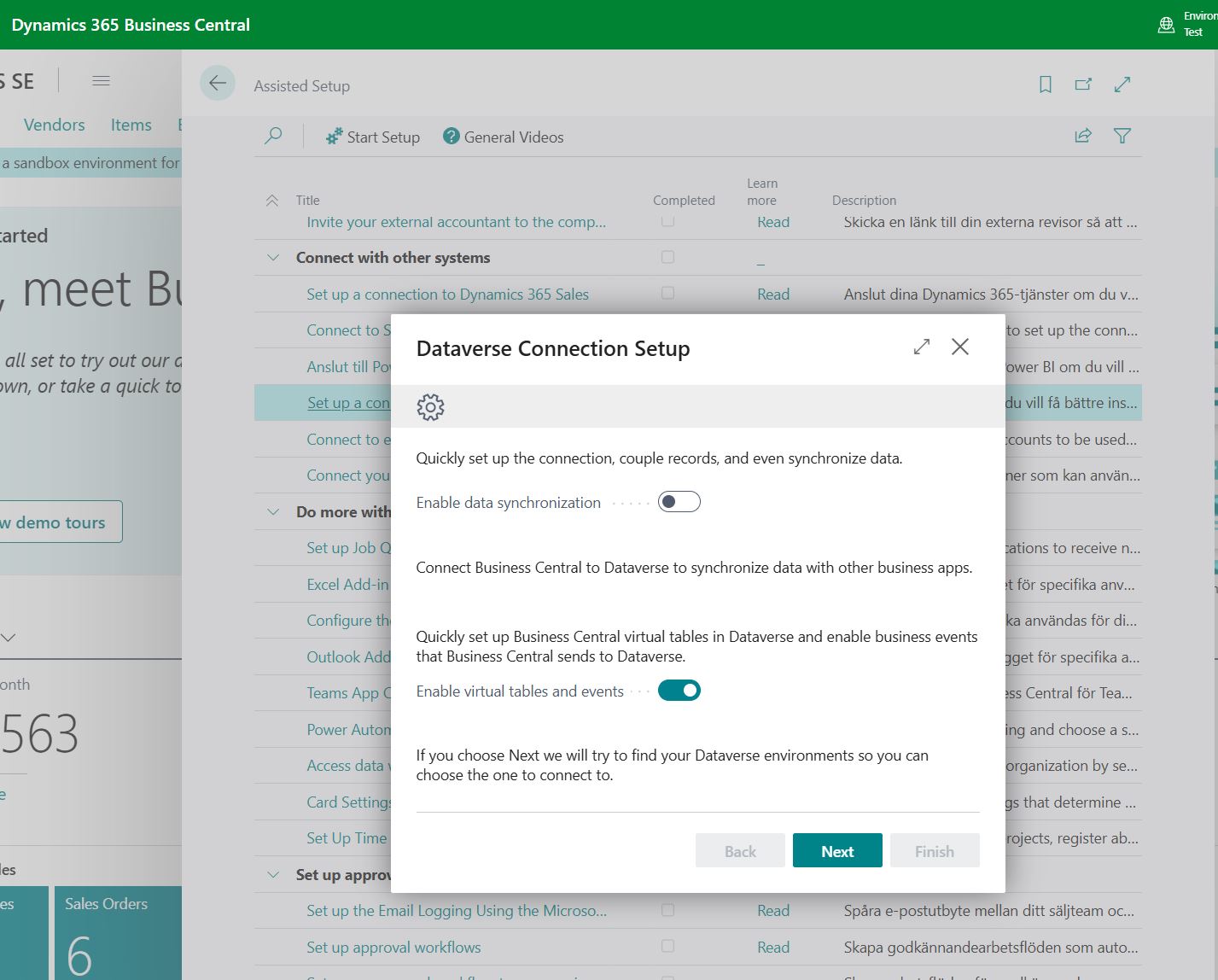This screenshot has width=1218, height=980.
Task: Click Start Setup in the toolbar
Action: (373, 137)
